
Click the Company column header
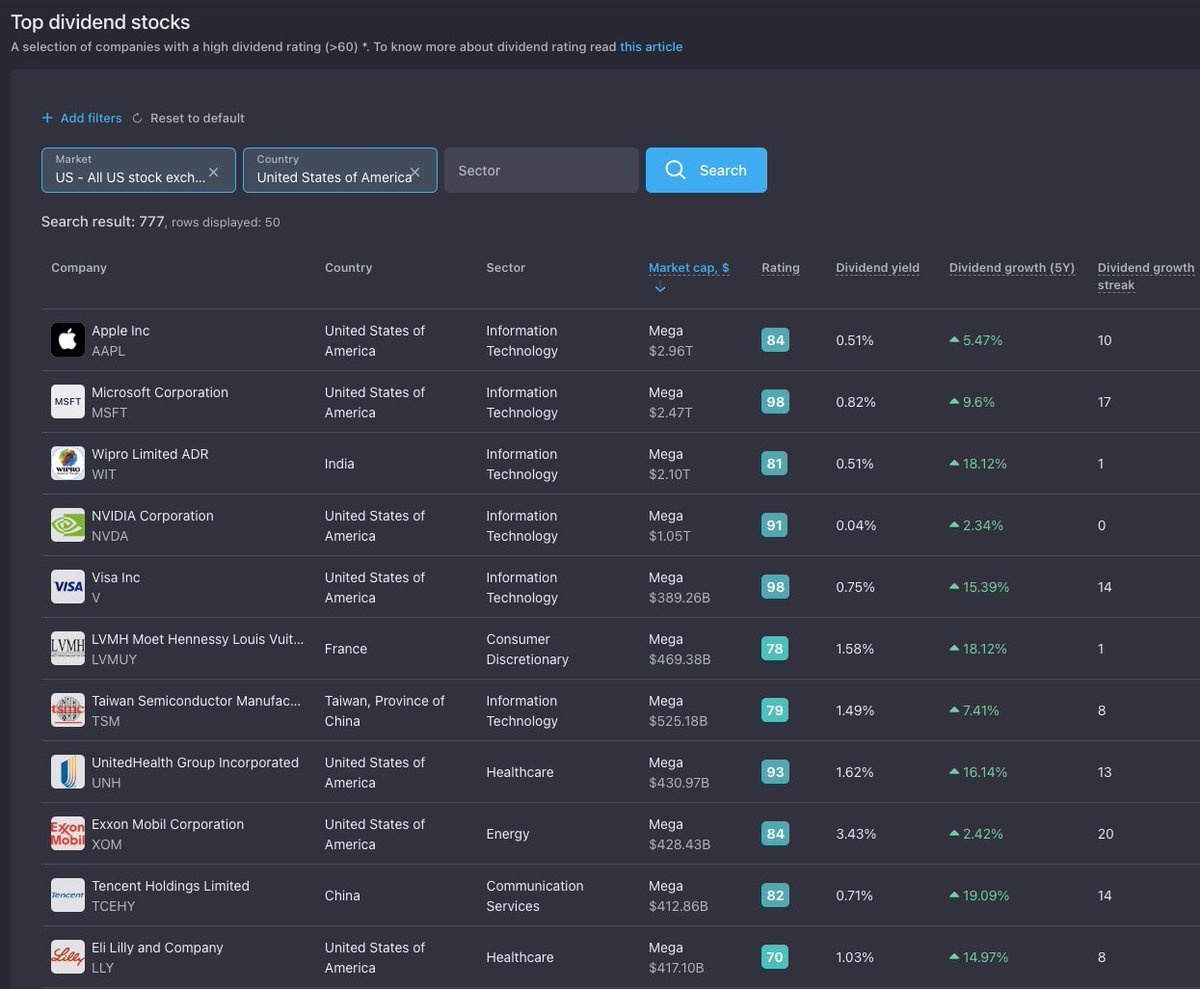tap(79, 268)
